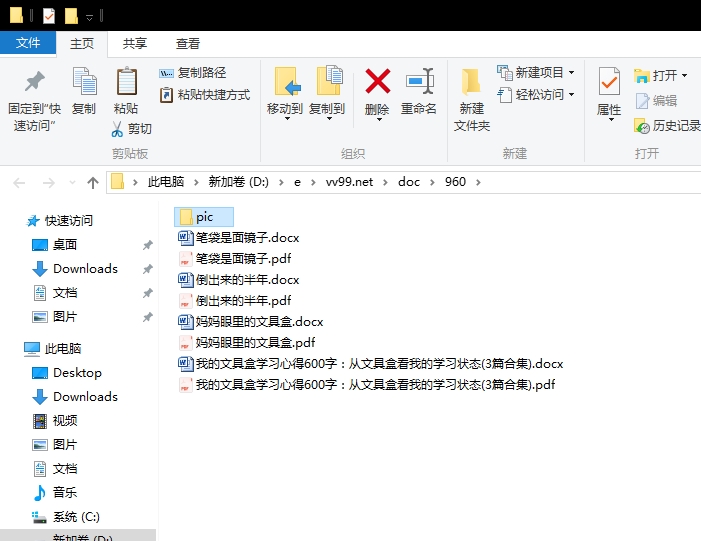Open the Quick Access Toolbar customize dropdown
Image resolution: width=701 pixels, height=541 pixels.
coord(89,17)
